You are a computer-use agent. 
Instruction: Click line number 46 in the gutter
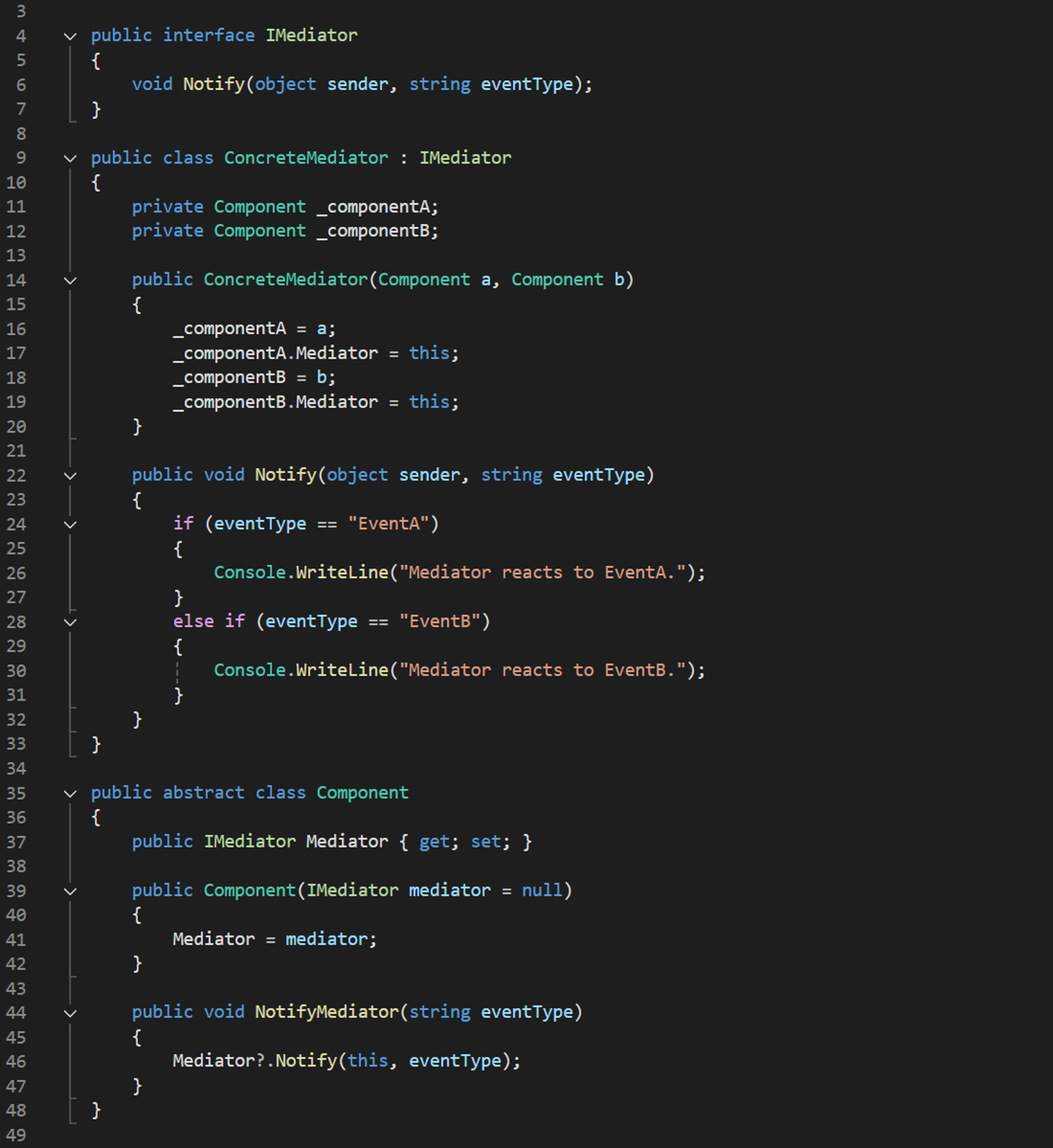17,1061
